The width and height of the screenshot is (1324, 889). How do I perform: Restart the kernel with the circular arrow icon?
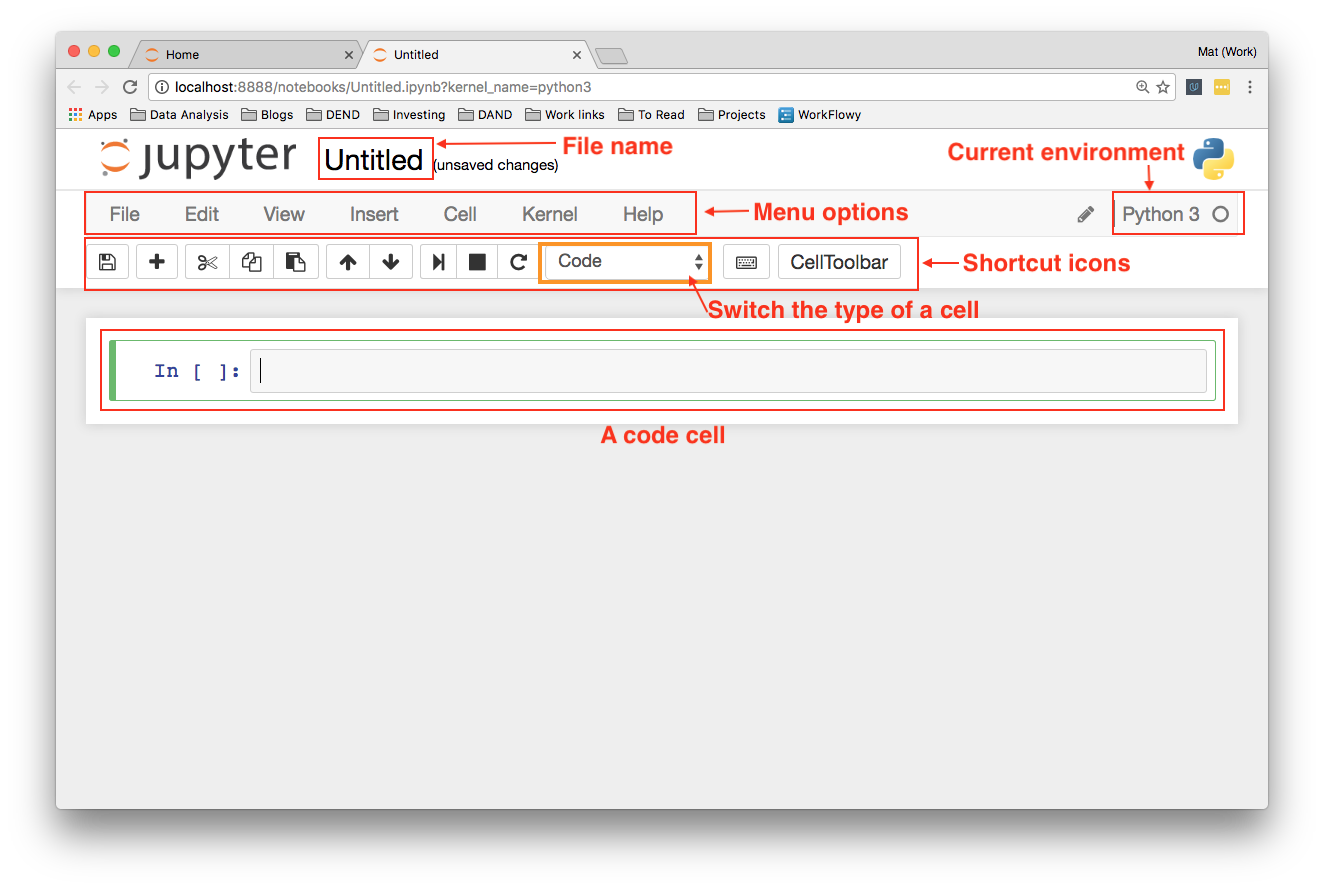point(518,262)
